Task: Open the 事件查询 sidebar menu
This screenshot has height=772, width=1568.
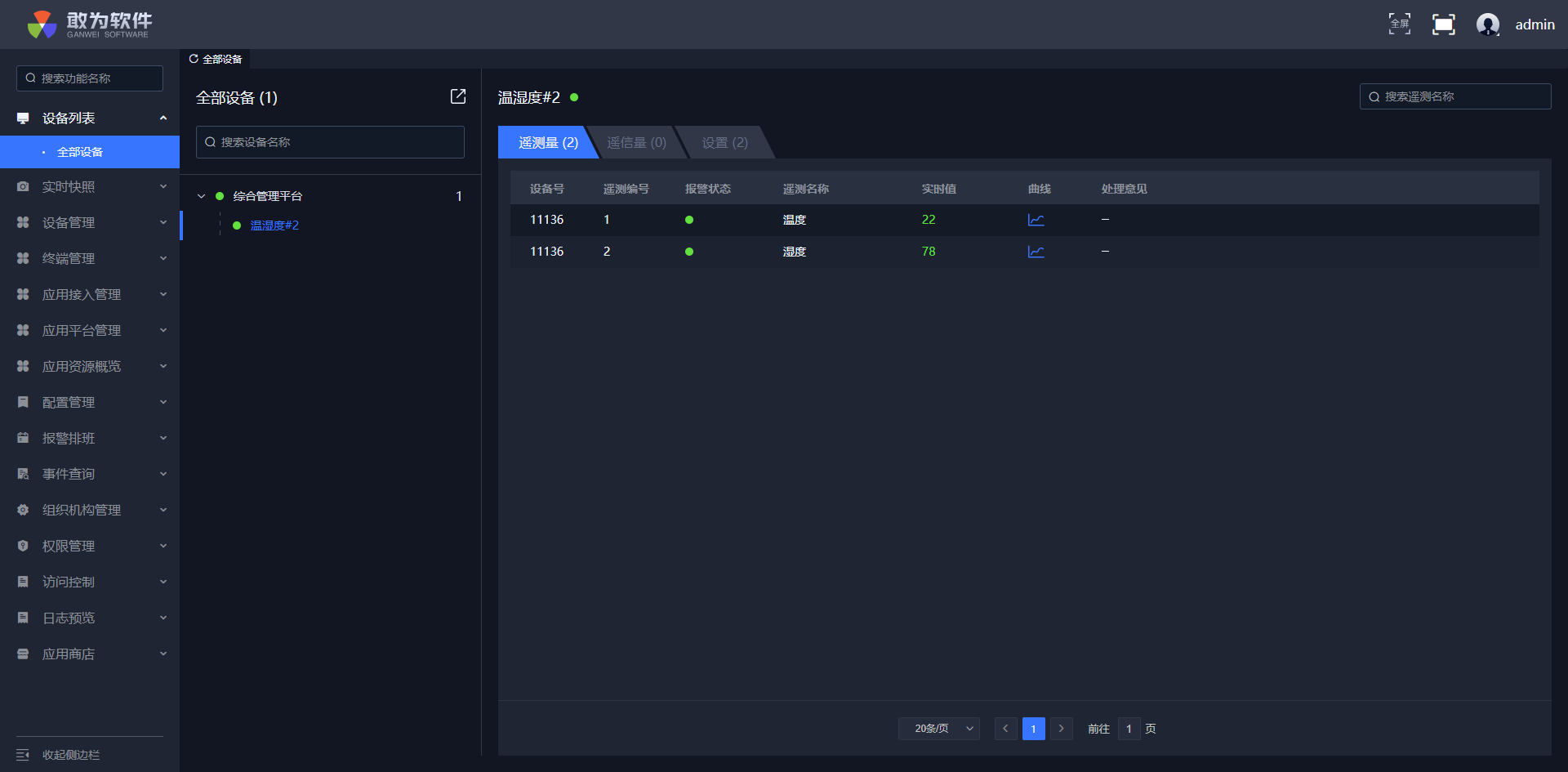Action: 90,474
